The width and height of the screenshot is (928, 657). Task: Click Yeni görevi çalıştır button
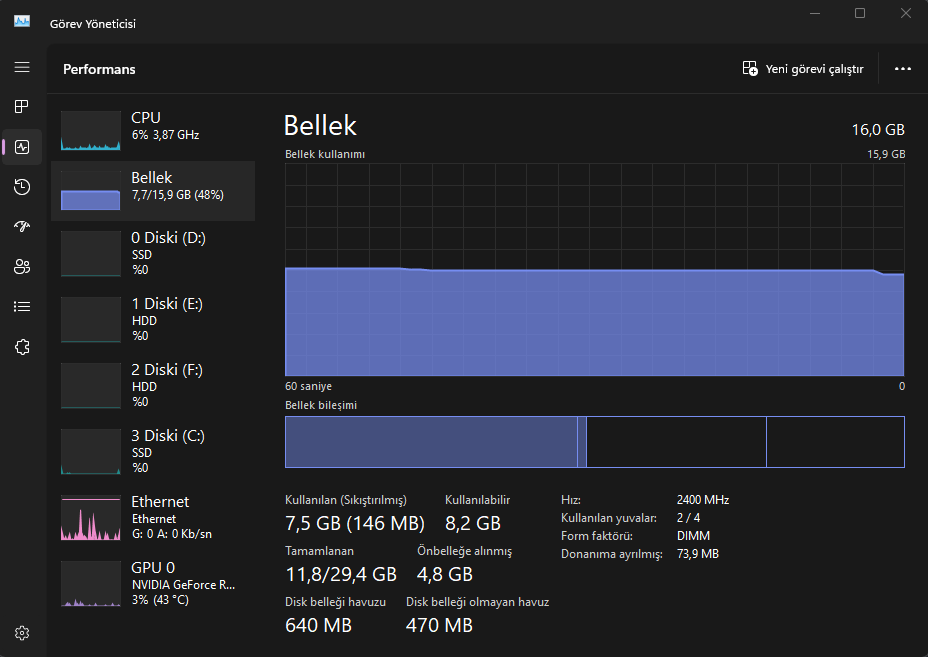click(x=803, y=69)
